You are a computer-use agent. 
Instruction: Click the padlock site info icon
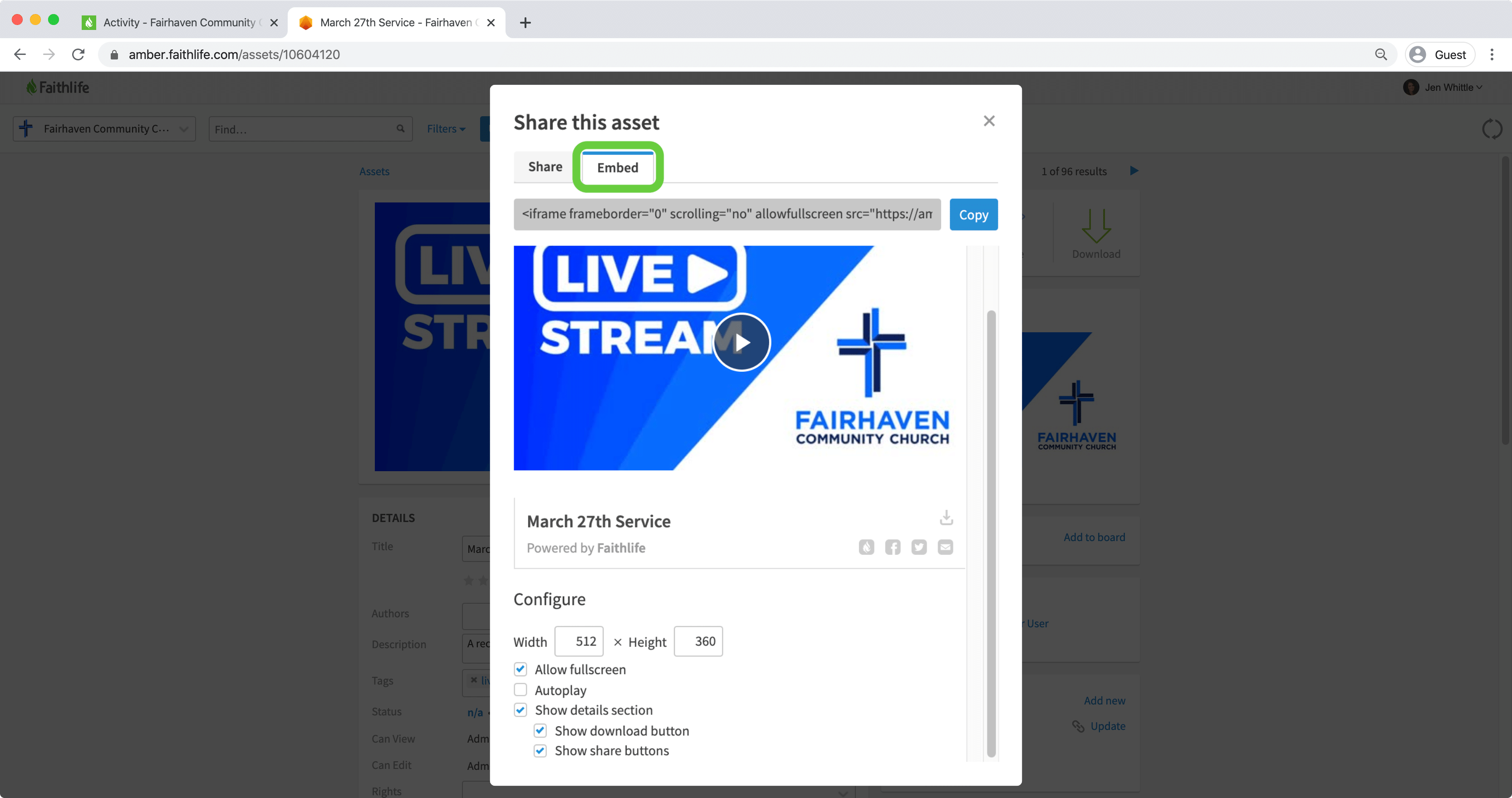point(114,54)
